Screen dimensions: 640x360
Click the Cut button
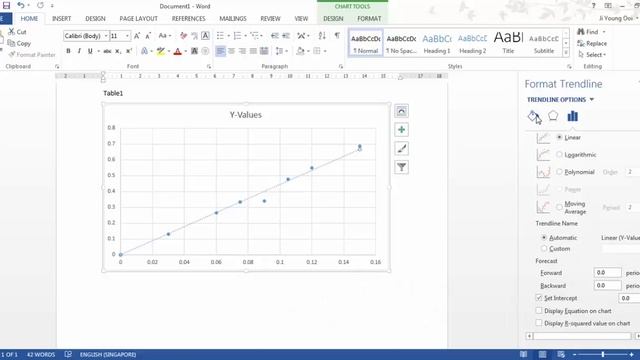(17, 32)
